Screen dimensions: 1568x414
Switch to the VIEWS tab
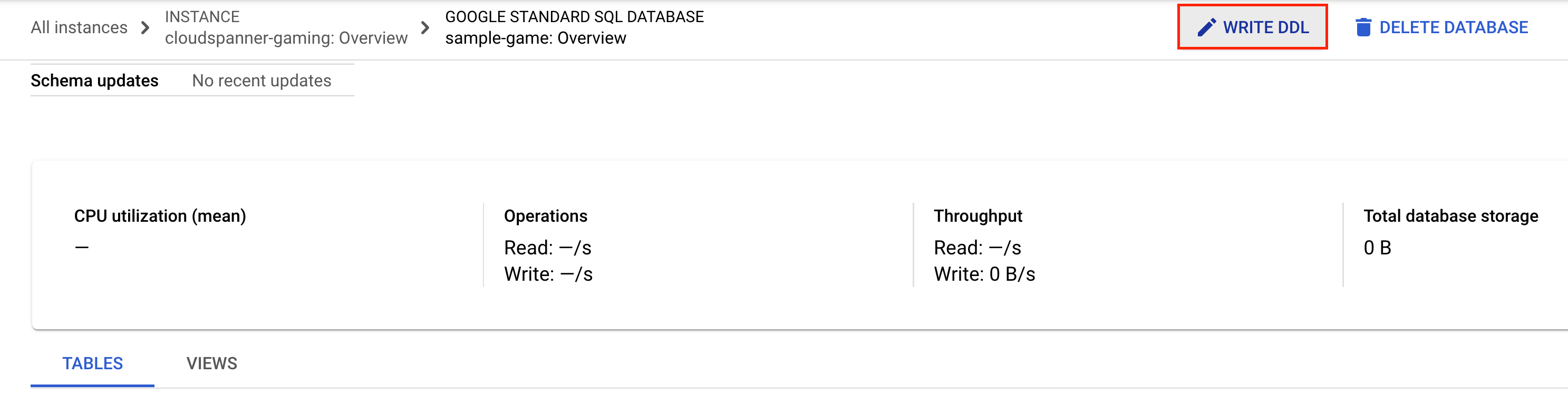pyautogui.click(x=212, y=363)
